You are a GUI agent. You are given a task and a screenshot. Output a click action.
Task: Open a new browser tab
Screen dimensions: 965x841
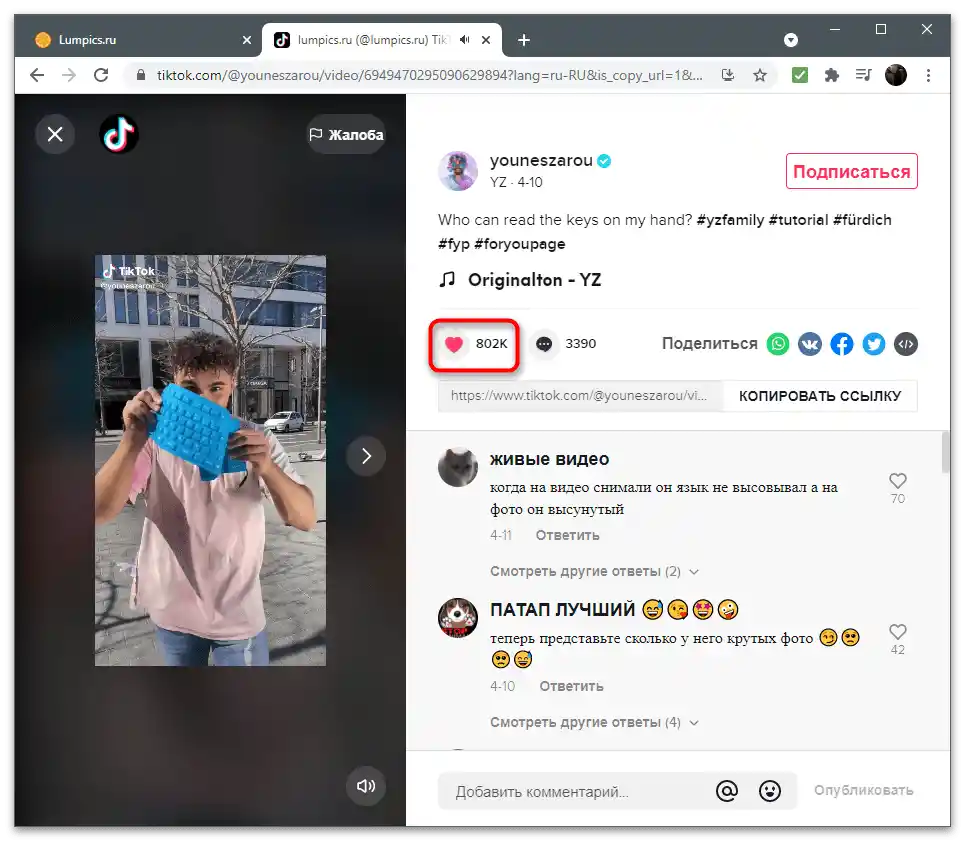524,40
